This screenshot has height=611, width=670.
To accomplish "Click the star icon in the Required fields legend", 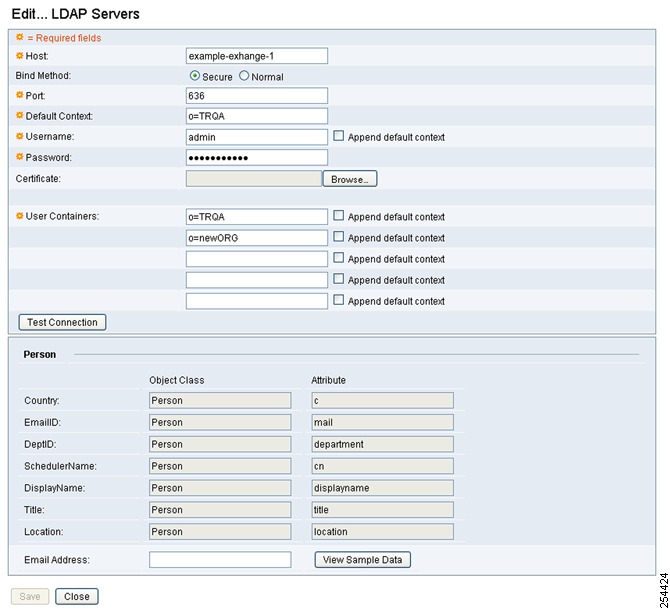I will click(20, 37).
